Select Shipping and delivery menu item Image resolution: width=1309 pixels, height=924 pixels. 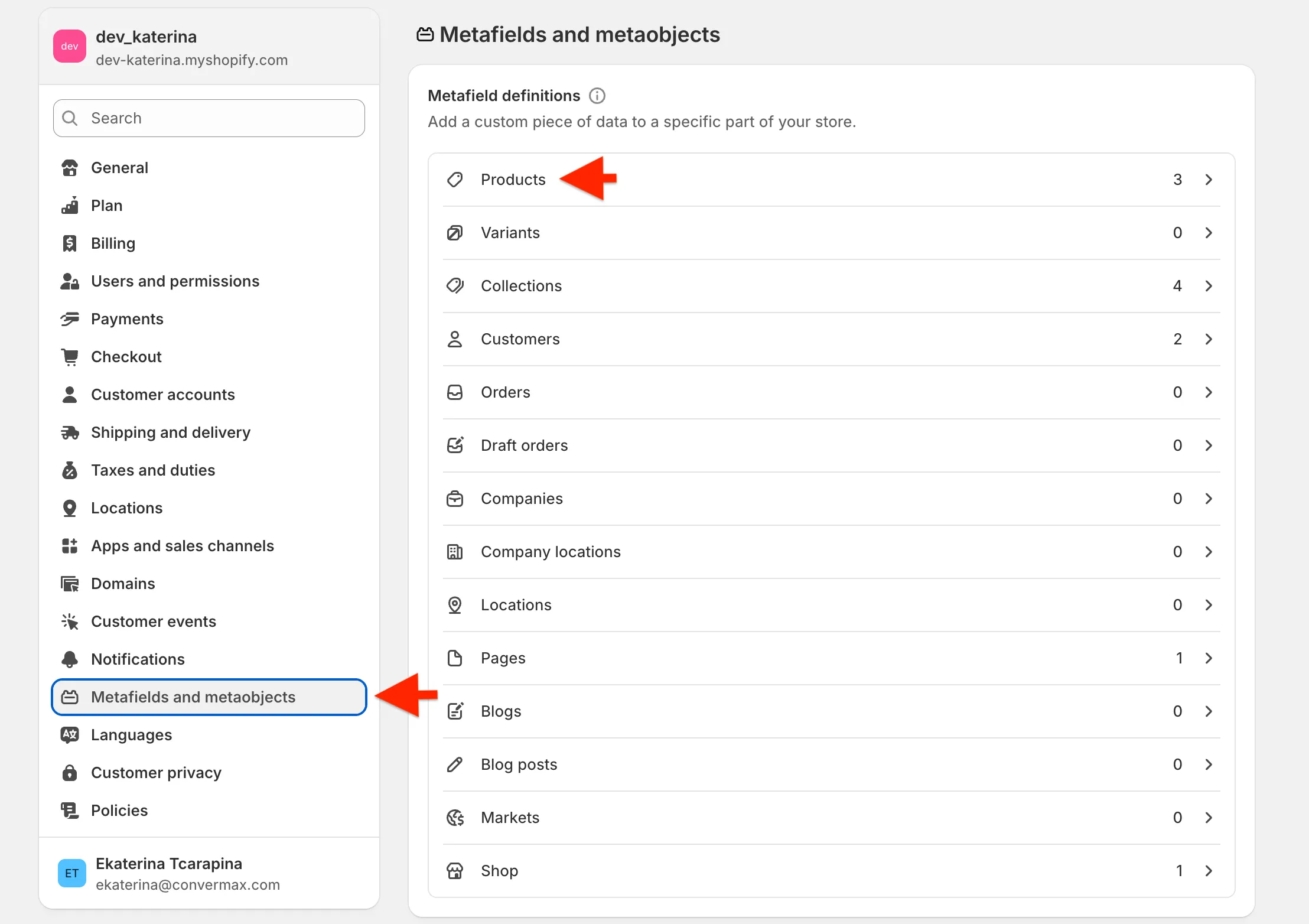click(170, 432)
